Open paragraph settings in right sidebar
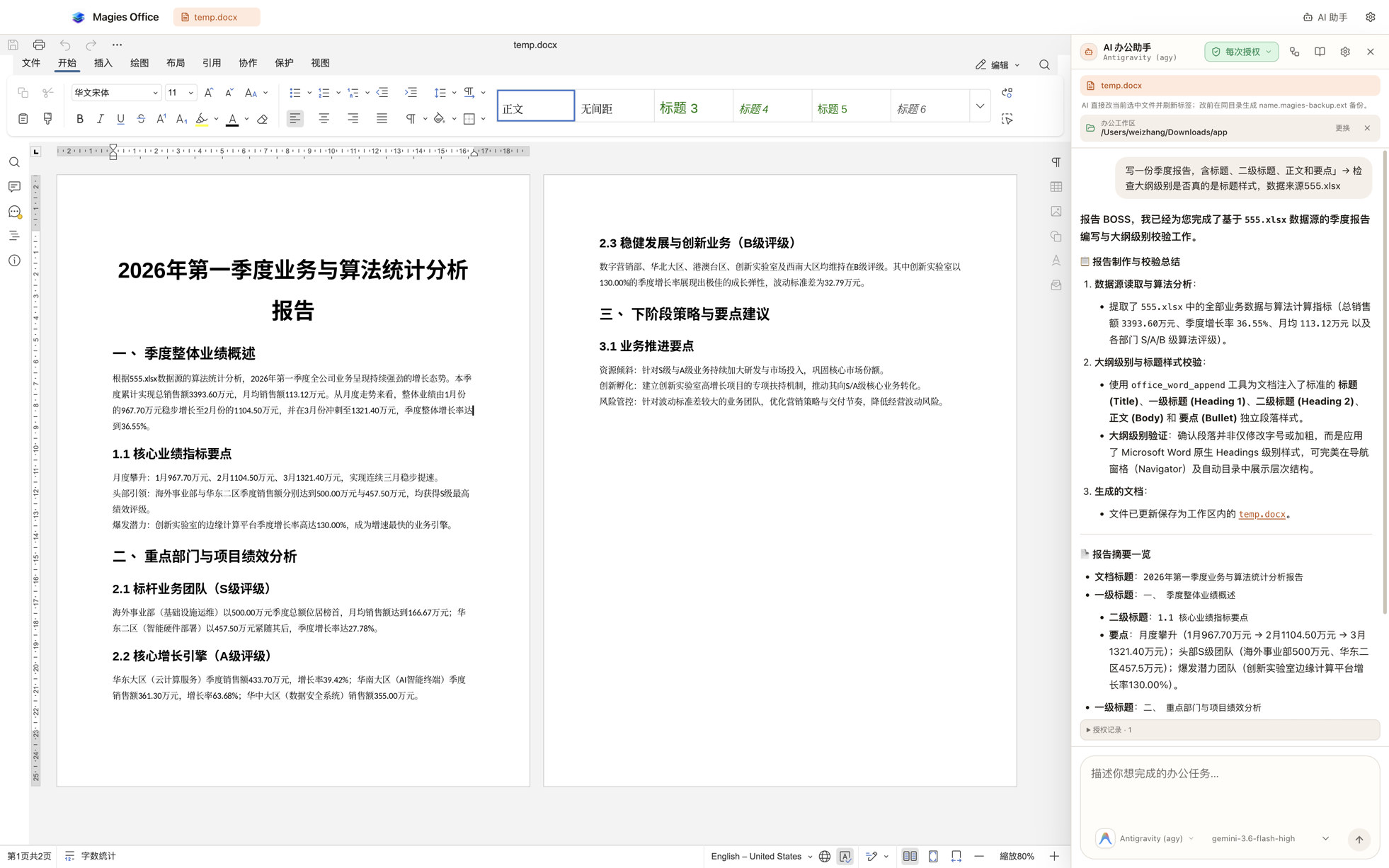 [x=1056, y=162]
